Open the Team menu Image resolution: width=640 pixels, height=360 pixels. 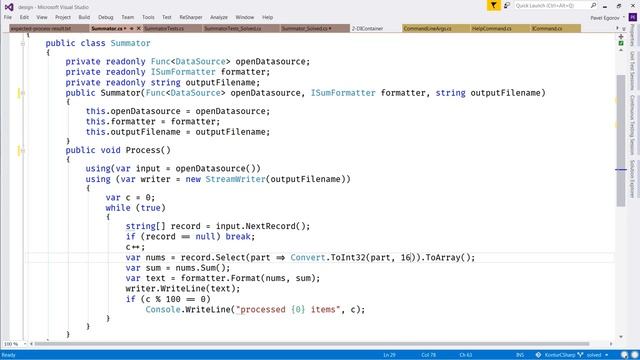[127, 18]
